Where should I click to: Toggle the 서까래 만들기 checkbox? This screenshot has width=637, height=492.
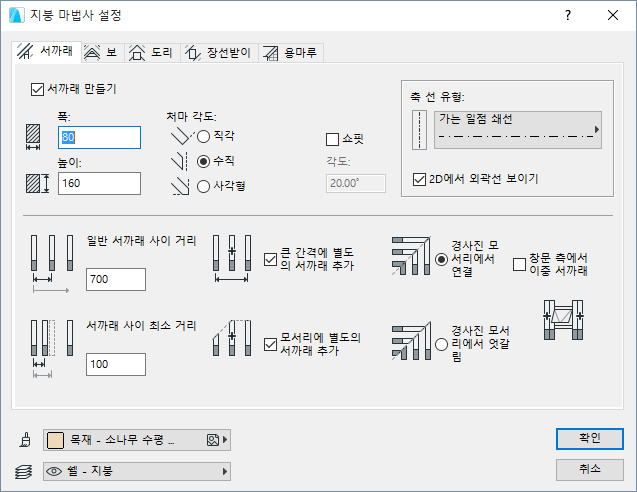39,89
